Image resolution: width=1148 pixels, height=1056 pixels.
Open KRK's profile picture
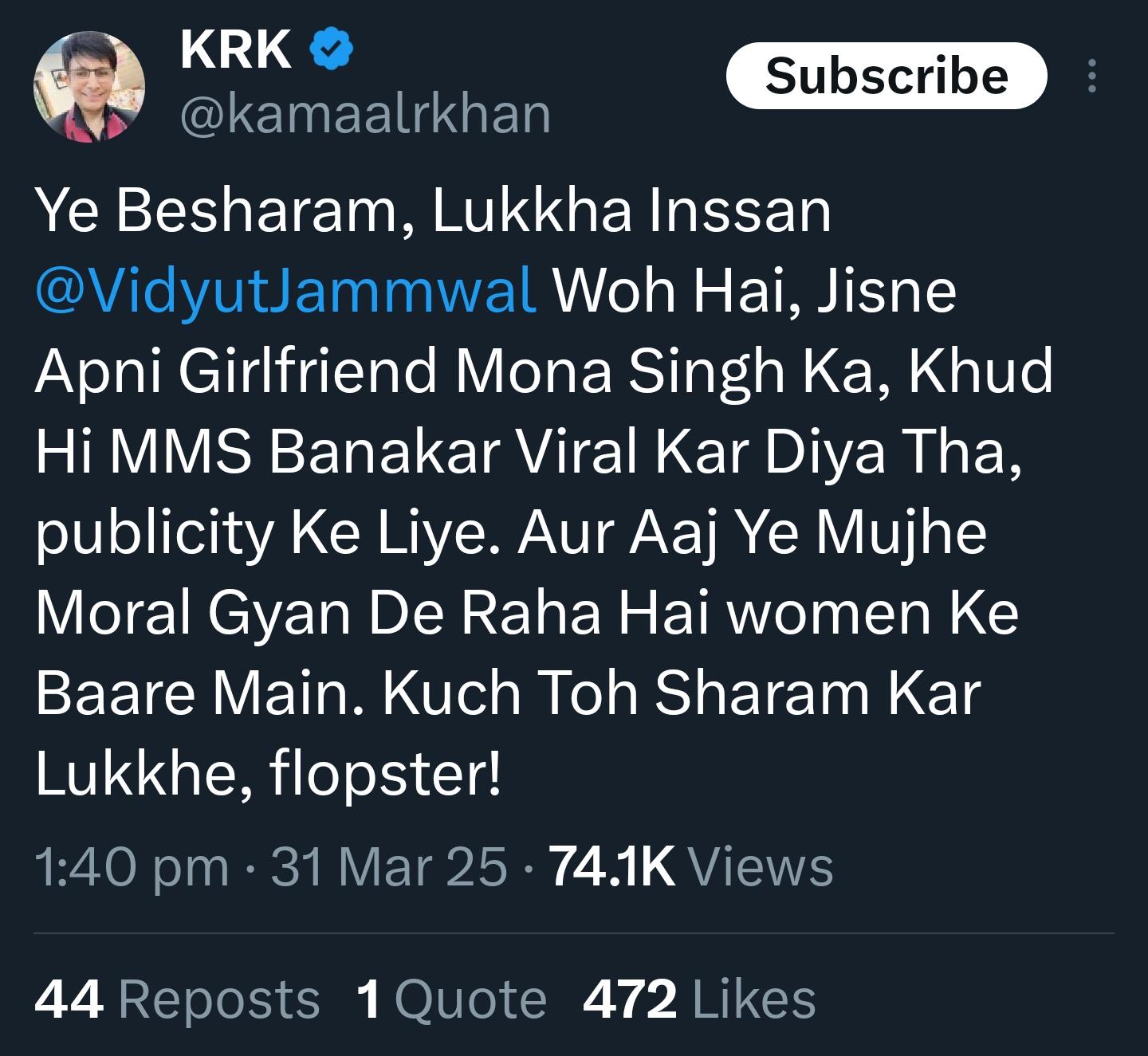[88, 86]
